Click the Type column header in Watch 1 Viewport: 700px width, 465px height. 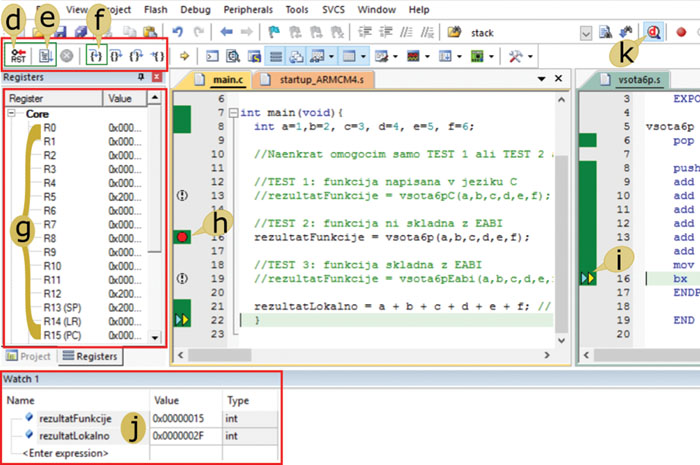click(x=251, y=400)
